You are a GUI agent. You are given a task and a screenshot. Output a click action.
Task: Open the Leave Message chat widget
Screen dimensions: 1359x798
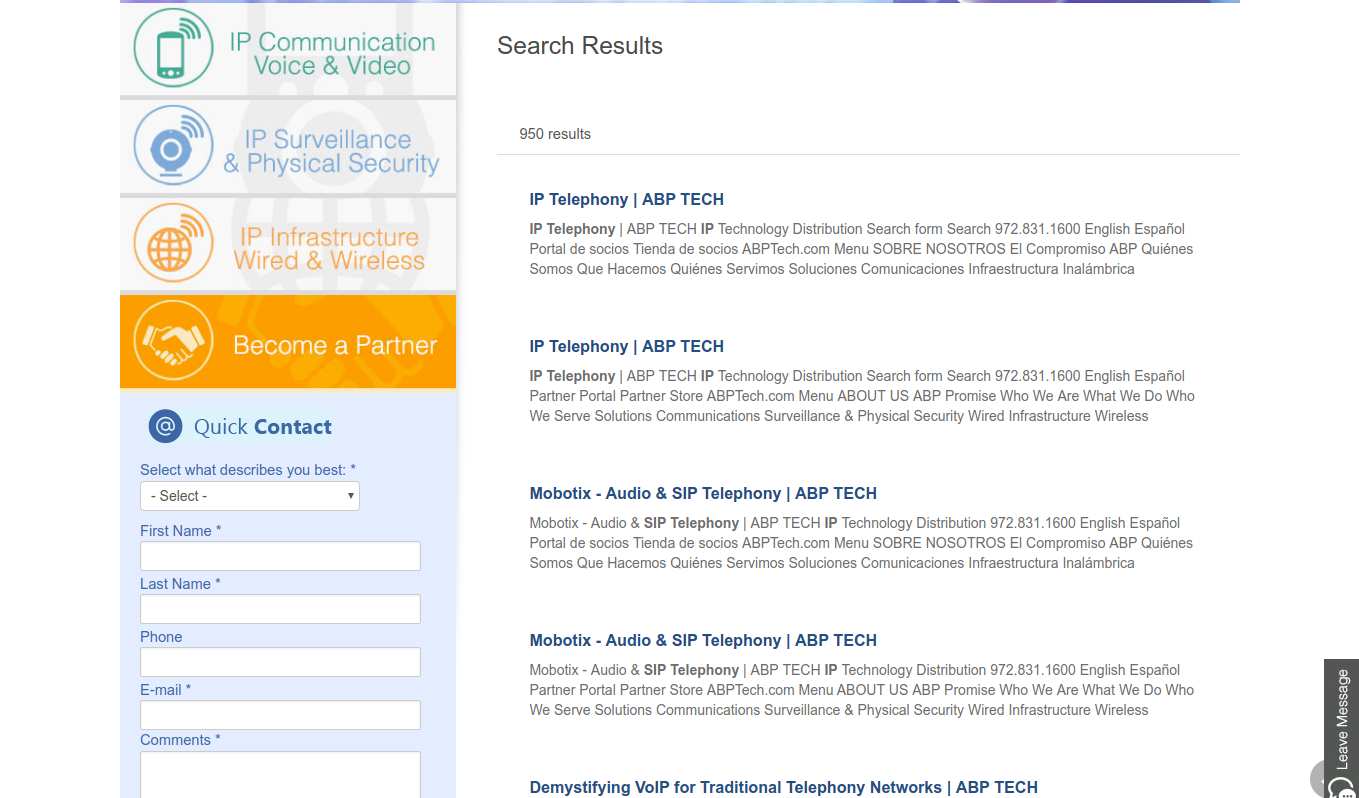point(1341,728)
